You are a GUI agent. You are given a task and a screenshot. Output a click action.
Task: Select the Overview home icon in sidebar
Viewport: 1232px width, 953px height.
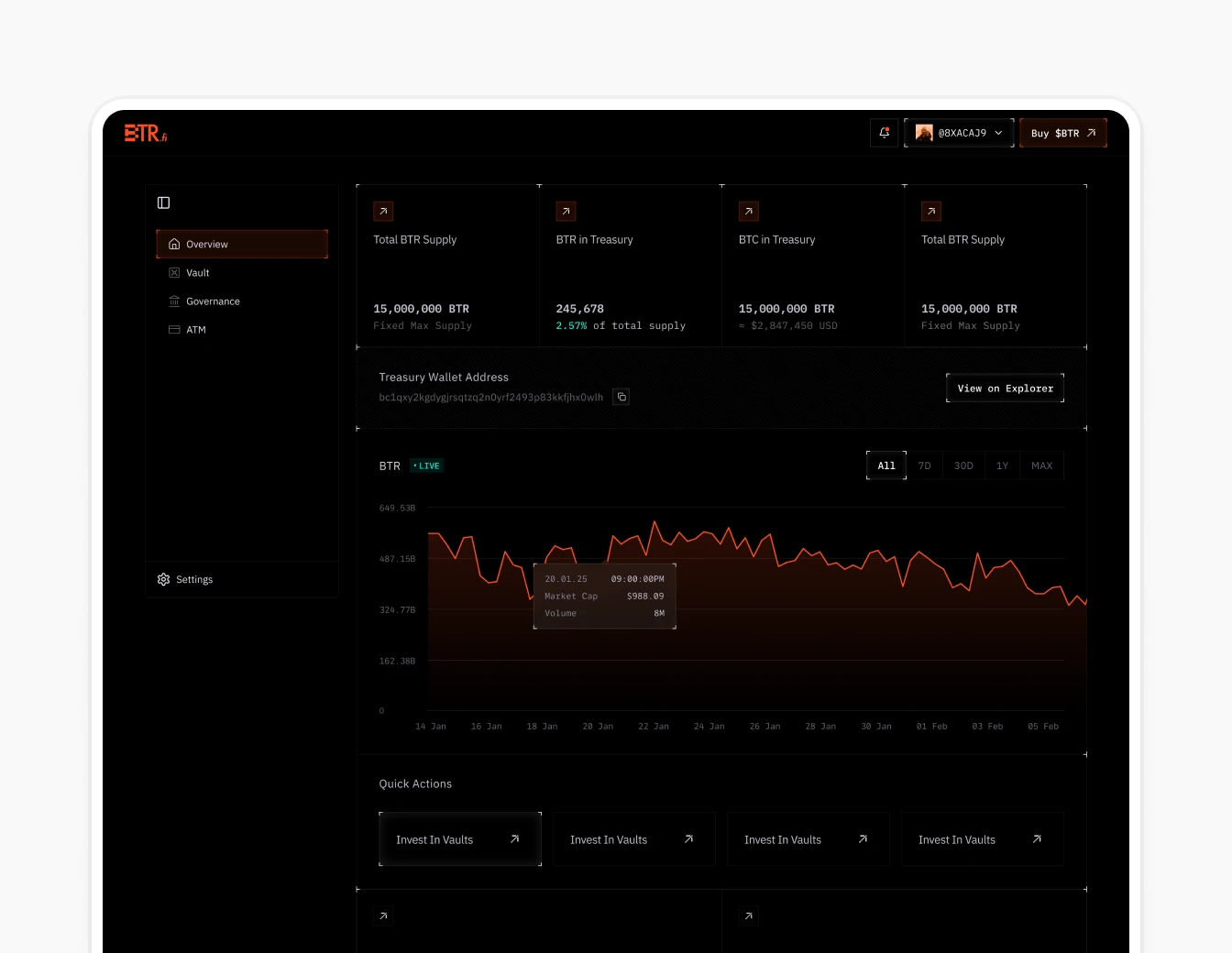coord(174,244)
